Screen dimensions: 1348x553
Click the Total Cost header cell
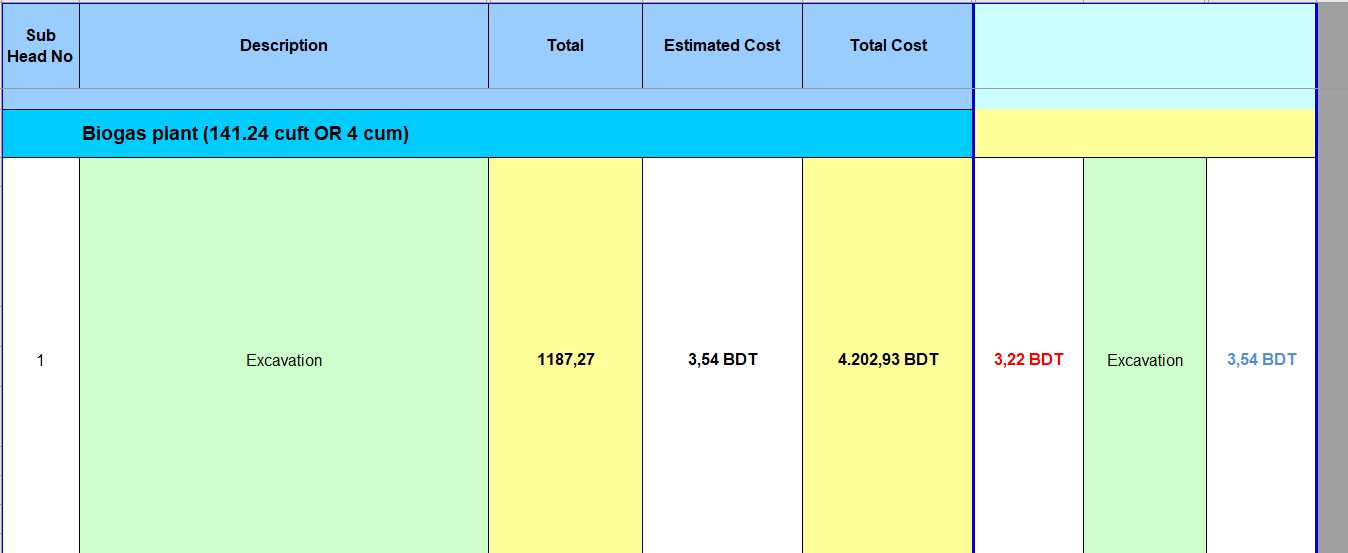[x=888, y=46]
